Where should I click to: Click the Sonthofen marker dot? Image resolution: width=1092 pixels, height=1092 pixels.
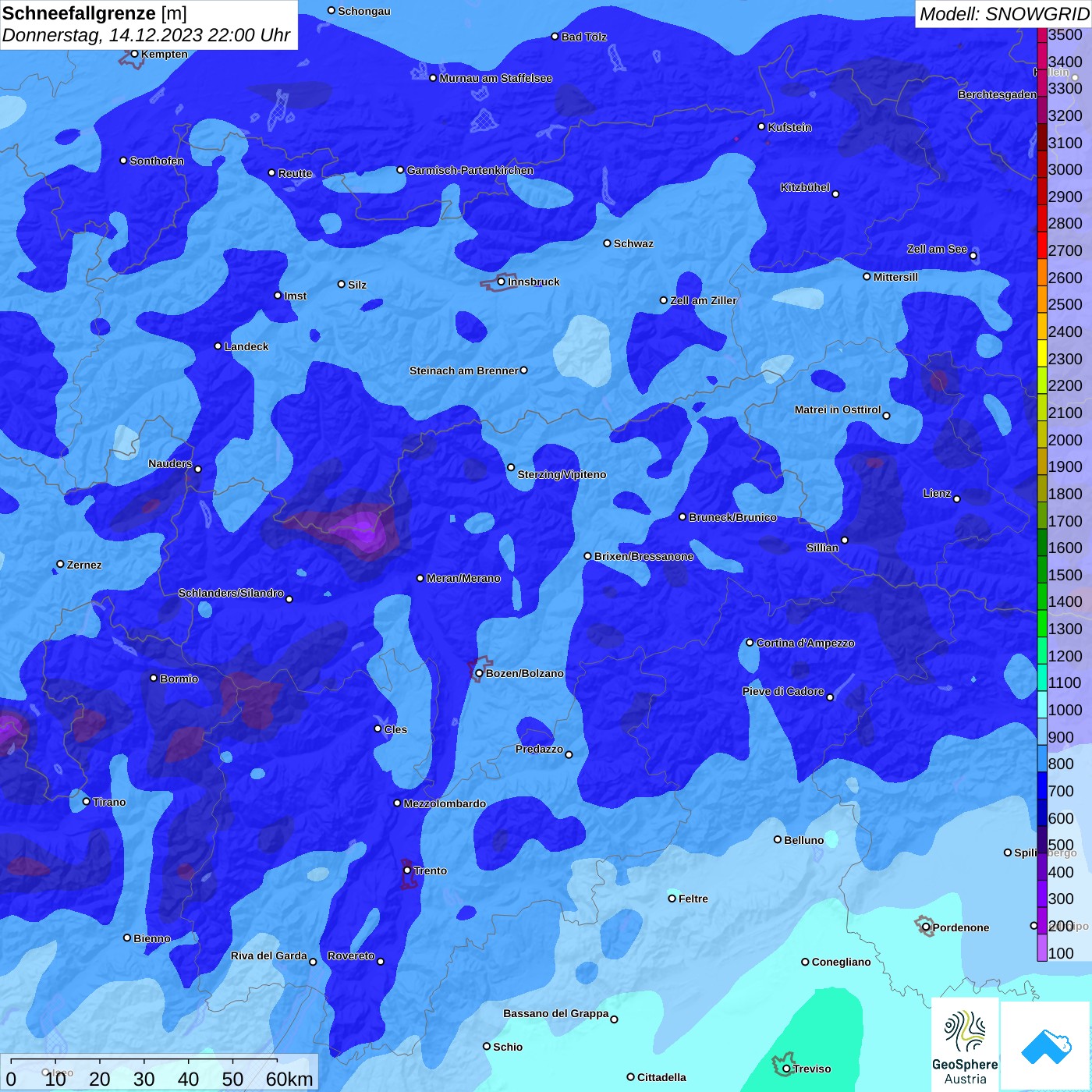[123, 160]
